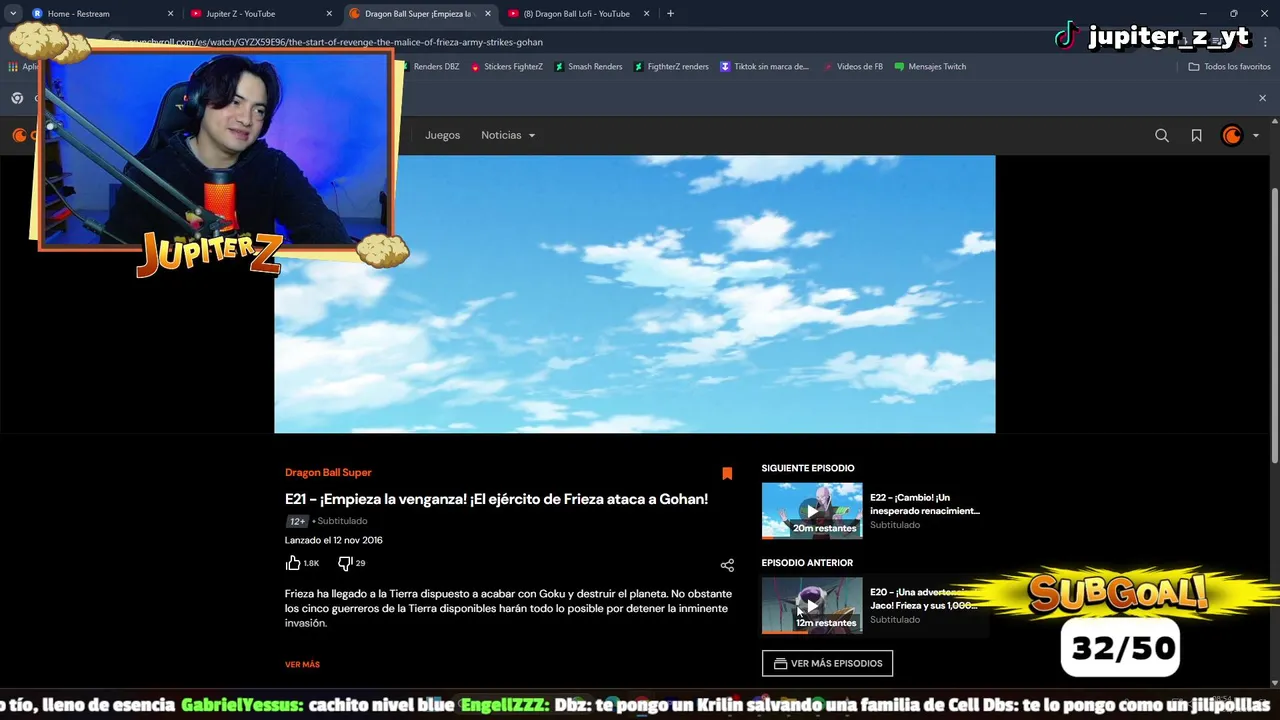Open Tiktok sin marca de... bookmark

pos(764,67)
